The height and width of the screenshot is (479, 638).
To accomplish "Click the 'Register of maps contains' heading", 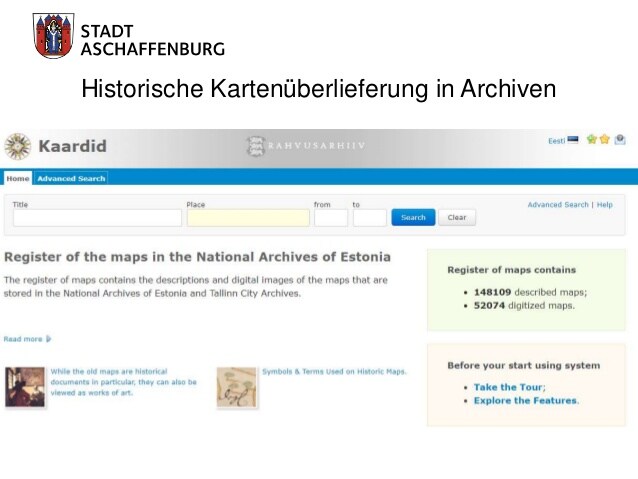I will pyautogui.click(x=512, y=270).
